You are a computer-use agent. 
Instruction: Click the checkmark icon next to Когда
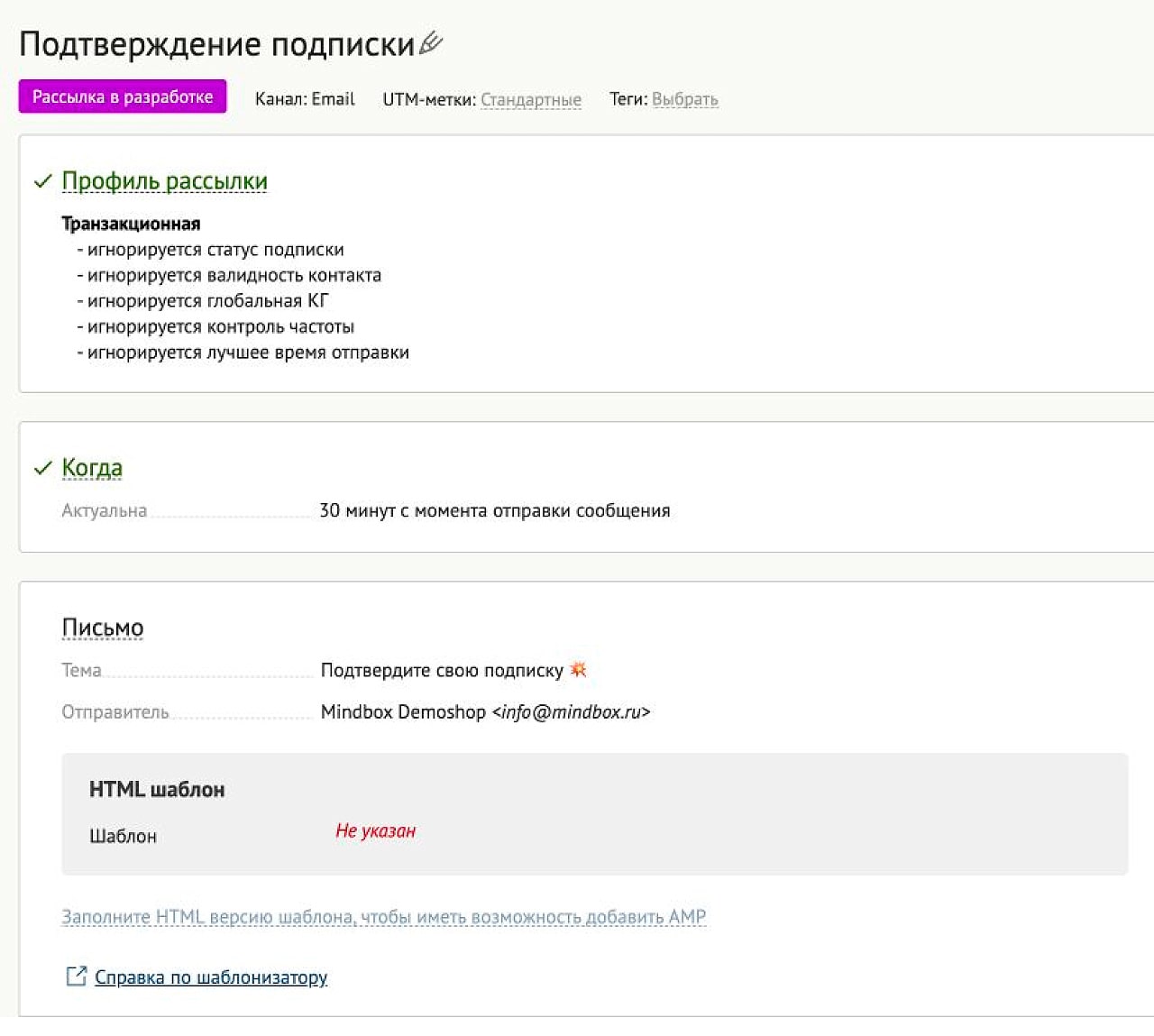coord(42,469)
